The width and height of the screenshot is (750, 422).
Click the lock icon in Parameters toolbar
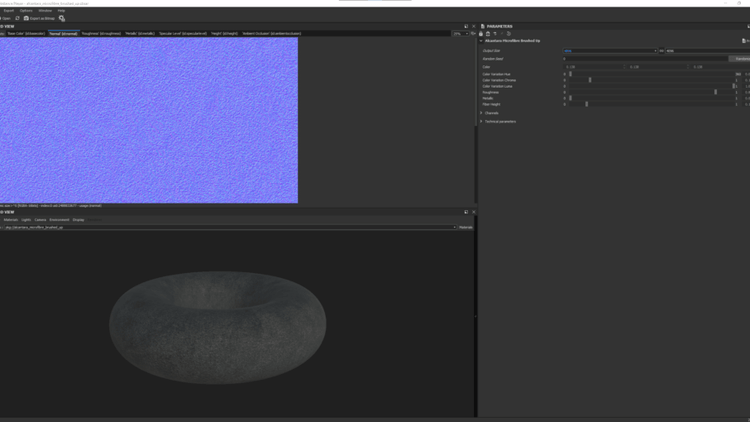click(481, 33)
